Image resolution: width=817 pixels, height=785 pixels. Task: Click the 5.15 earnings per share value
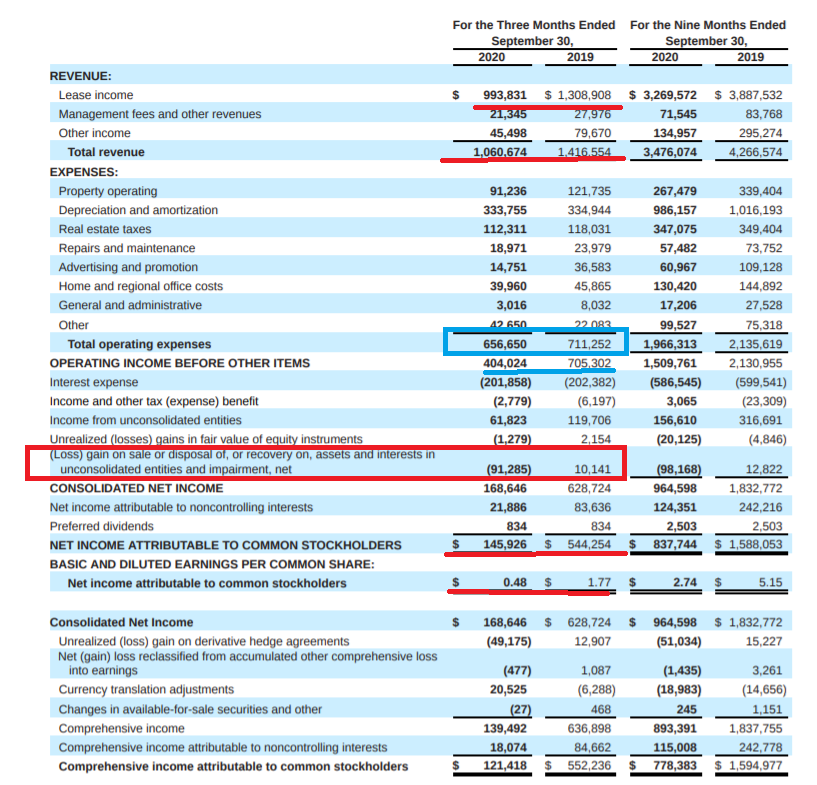[771, 582]
